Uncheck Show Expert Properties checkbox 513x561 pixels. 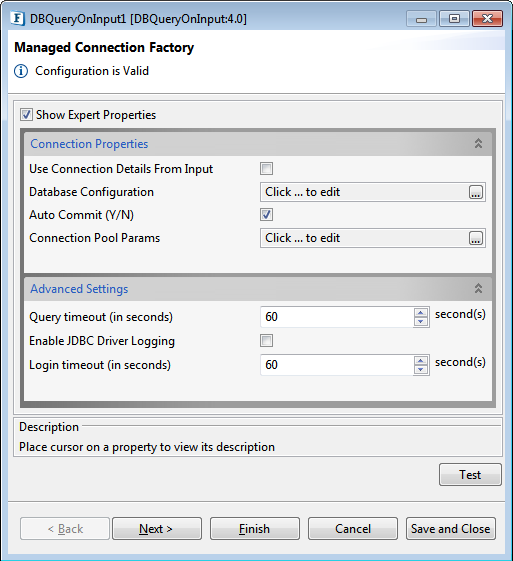point(26,115)
